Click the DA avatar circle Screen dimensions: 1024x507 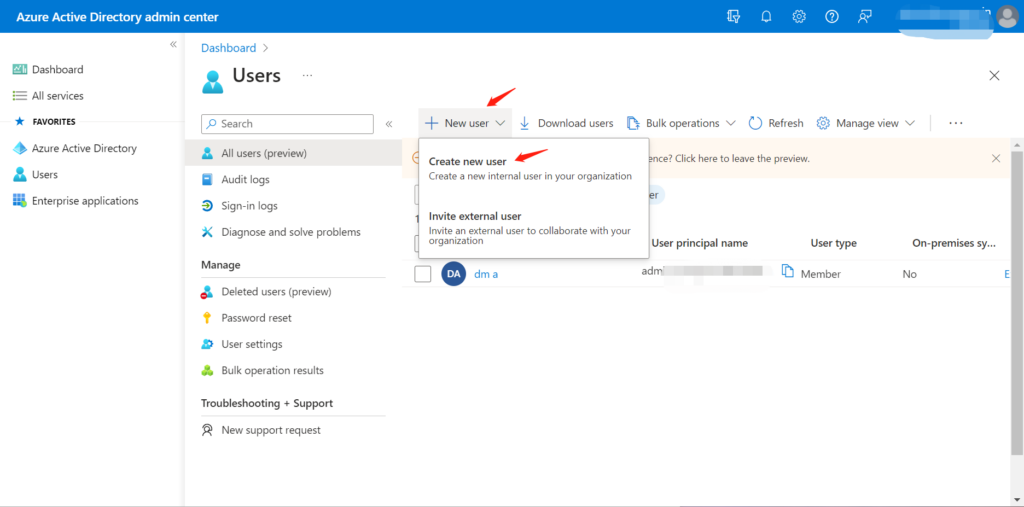(453, 274)
